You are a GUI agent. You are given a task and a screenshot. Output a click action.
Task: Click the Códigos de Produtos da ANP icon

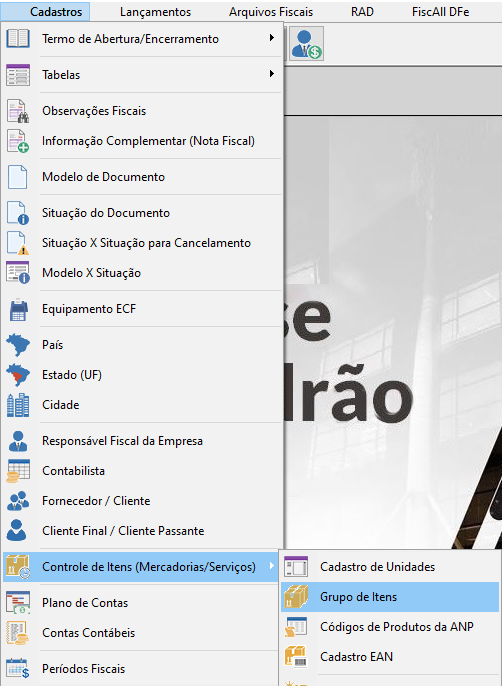click(x=296, y=626)
